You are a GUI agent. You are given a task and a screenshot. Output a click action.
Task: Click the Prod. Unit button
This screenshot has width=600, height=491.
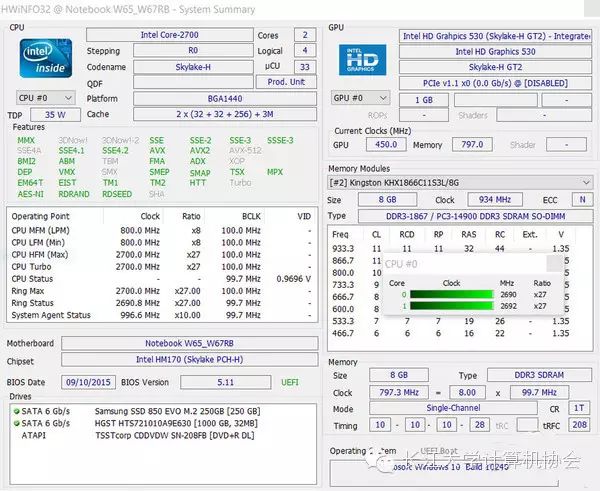(x=286, y=82)
